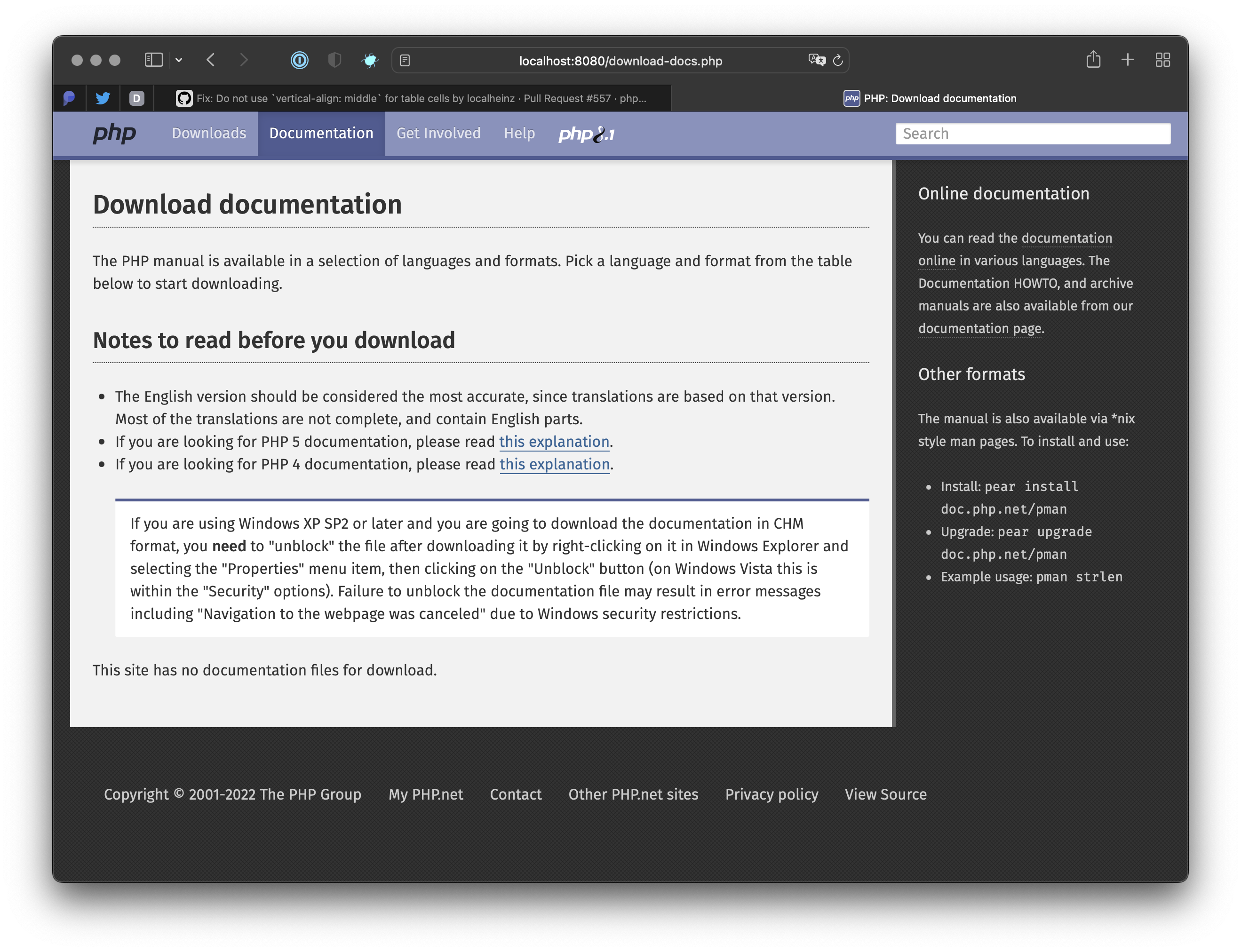Click the 1Password extension icon
1241x952 pixels.
[x=299, y=60]
